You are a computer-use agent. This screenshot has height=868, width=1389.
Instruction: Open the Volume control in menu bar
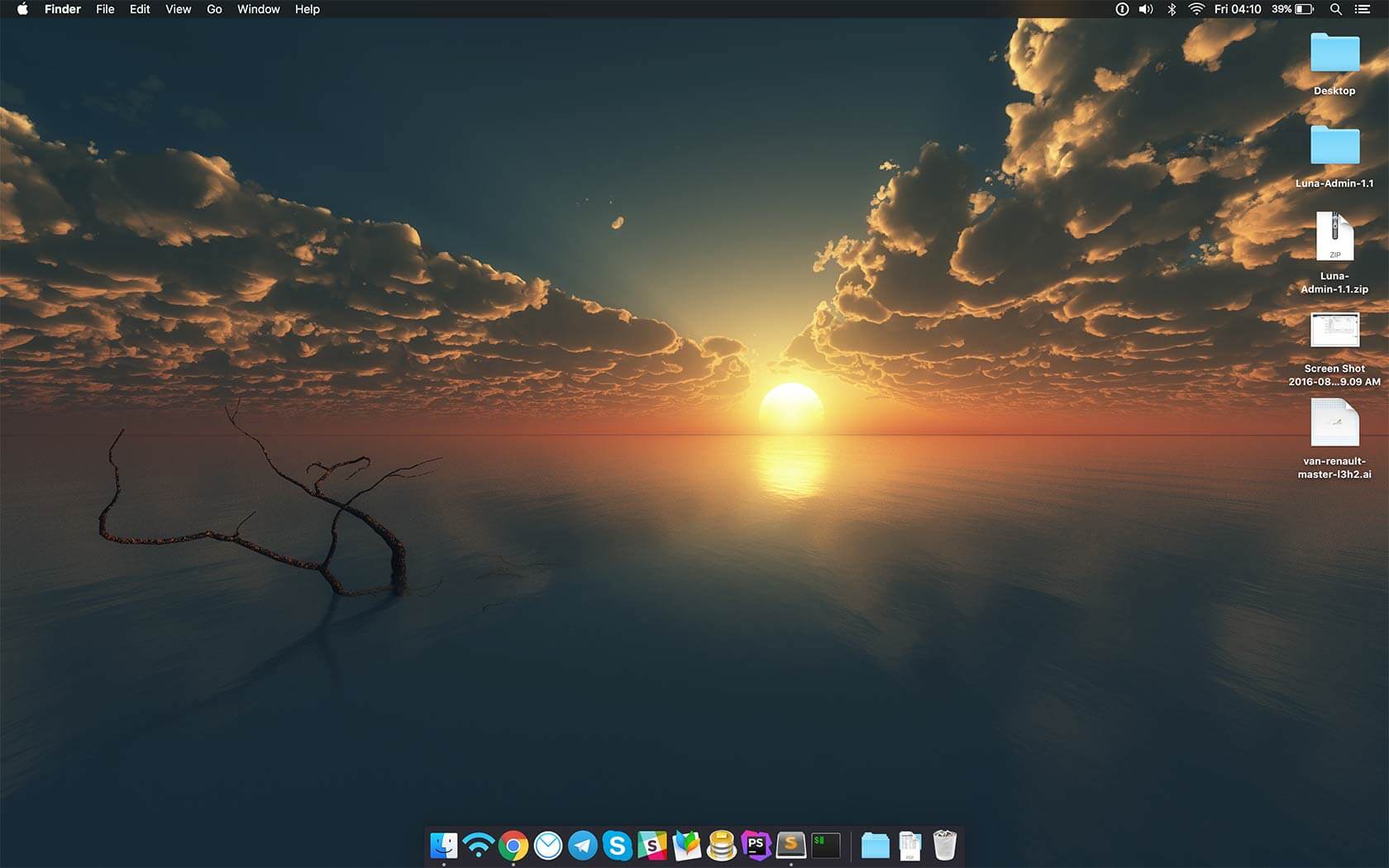coord(1146,9)
